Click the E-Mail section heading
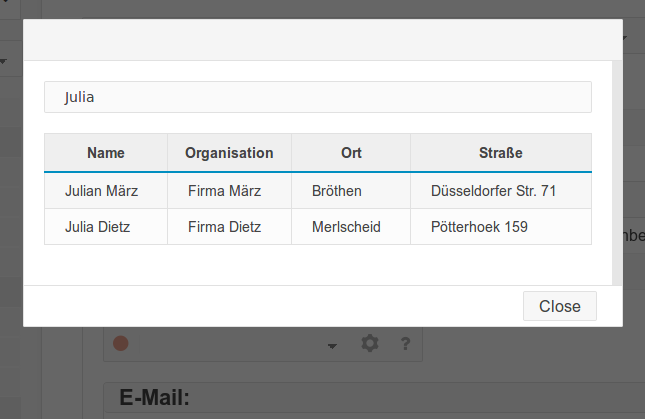645x419 pixels. [x=154, y=398]
